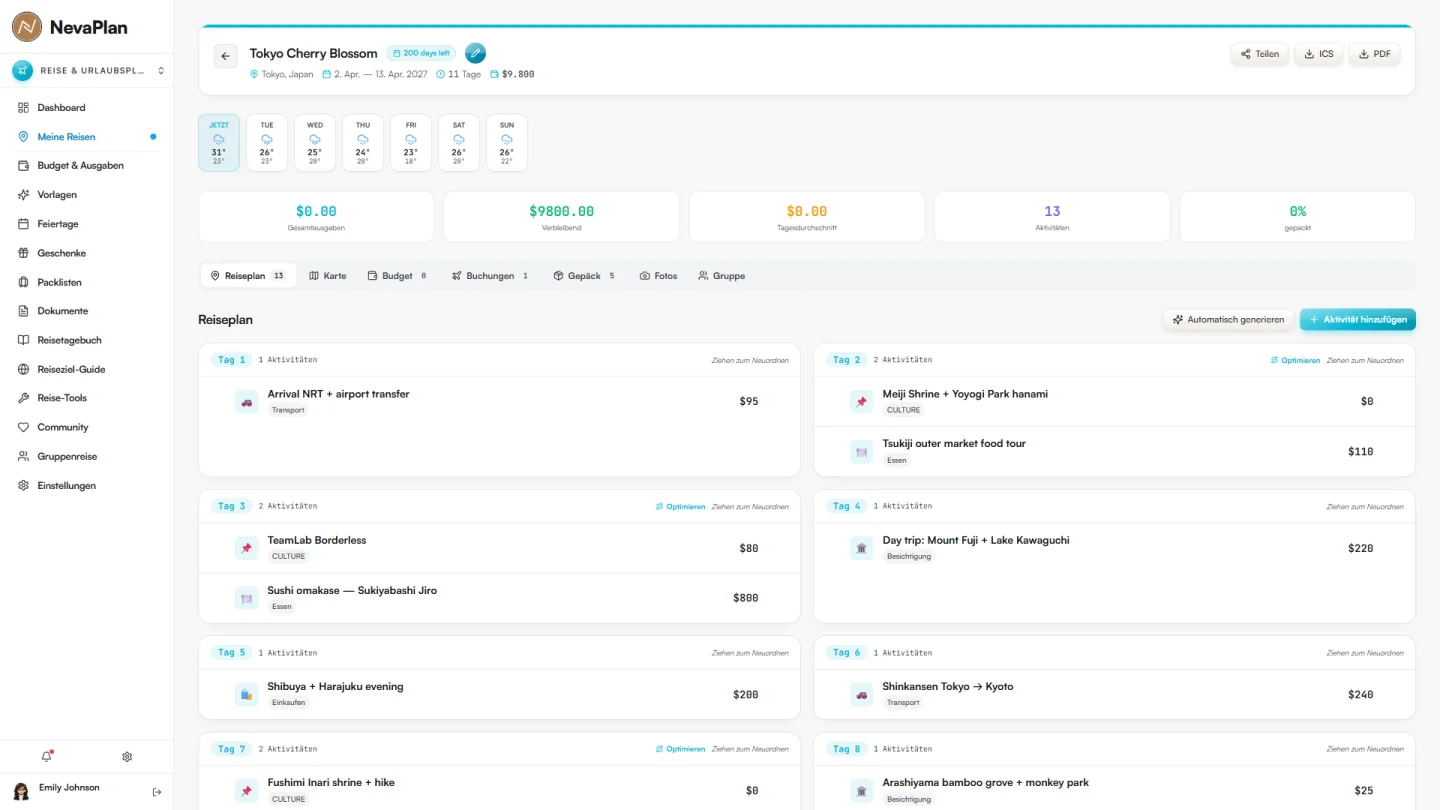This screenshot has height=810, width=1440.
Task: Click the landmark icon for Mount Fuji trip
Action: (861, 548)
